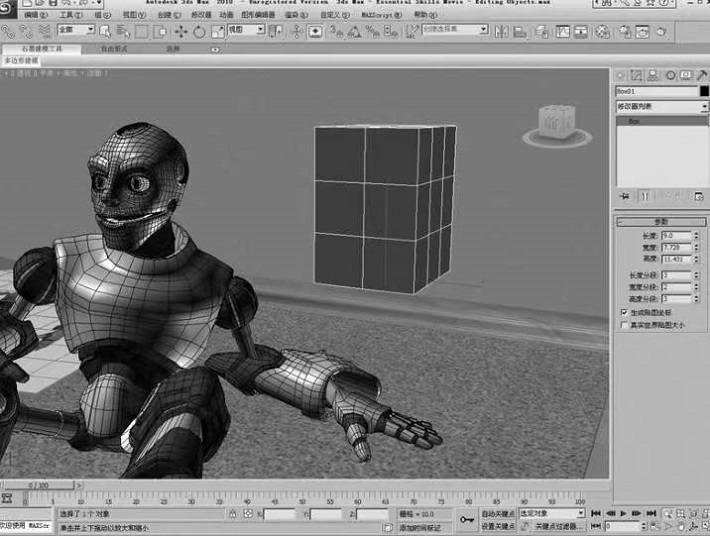Viewport: 710px width, 536px height.
Task: Toggle 生成贴图坐标 checkbox
Action: (625, 312)
